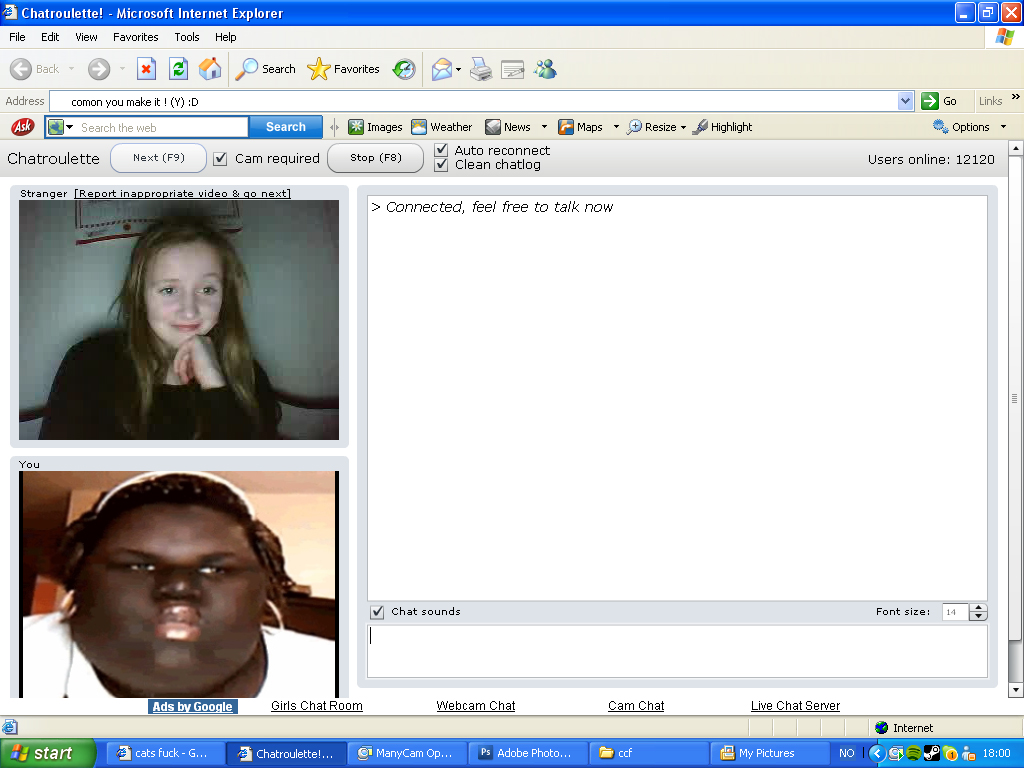
Task: Click the Forward navigation arrow icon
Action: (99, 69)
